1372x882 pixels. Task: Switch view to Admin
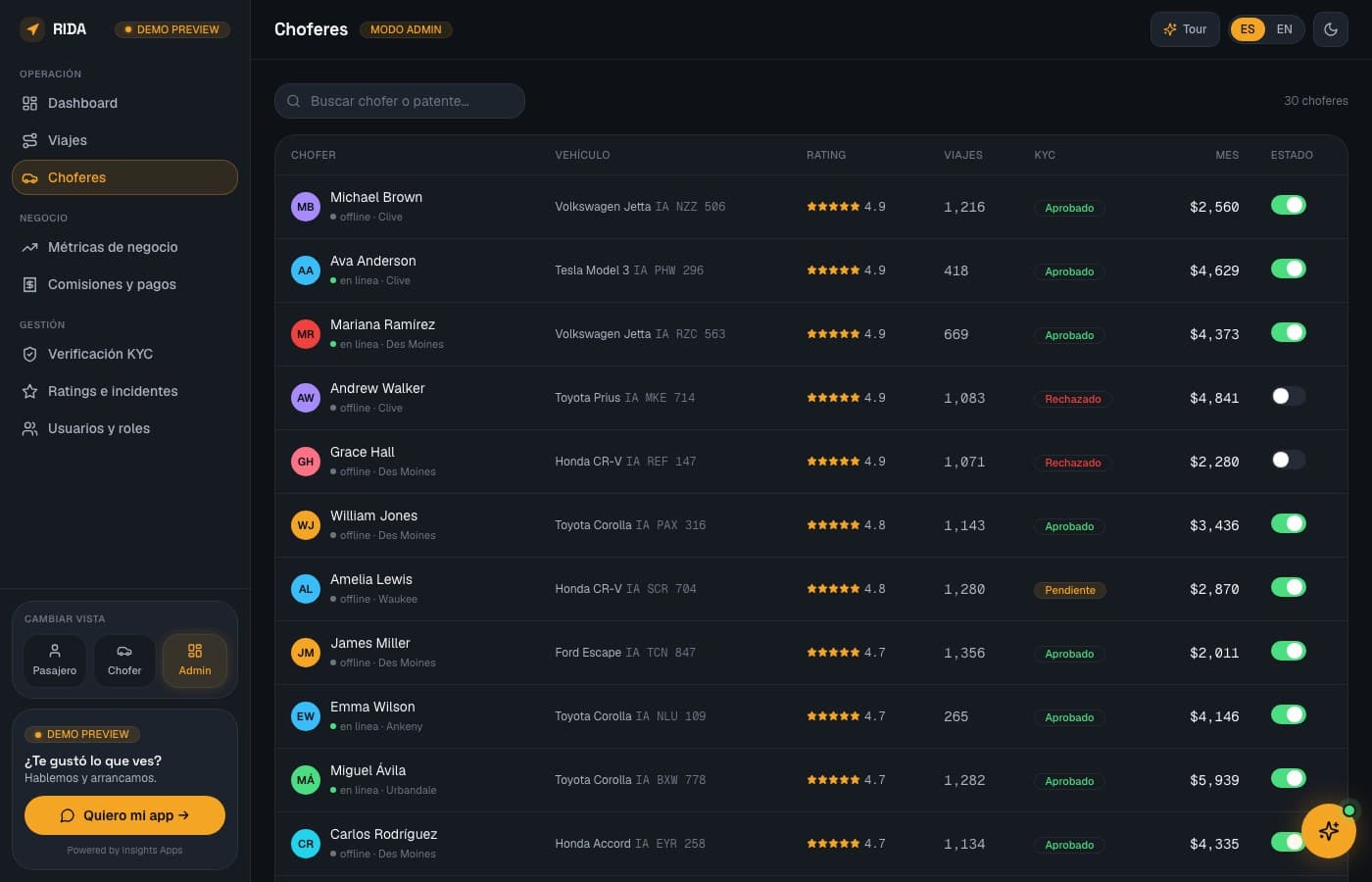(x=195, y=661)
